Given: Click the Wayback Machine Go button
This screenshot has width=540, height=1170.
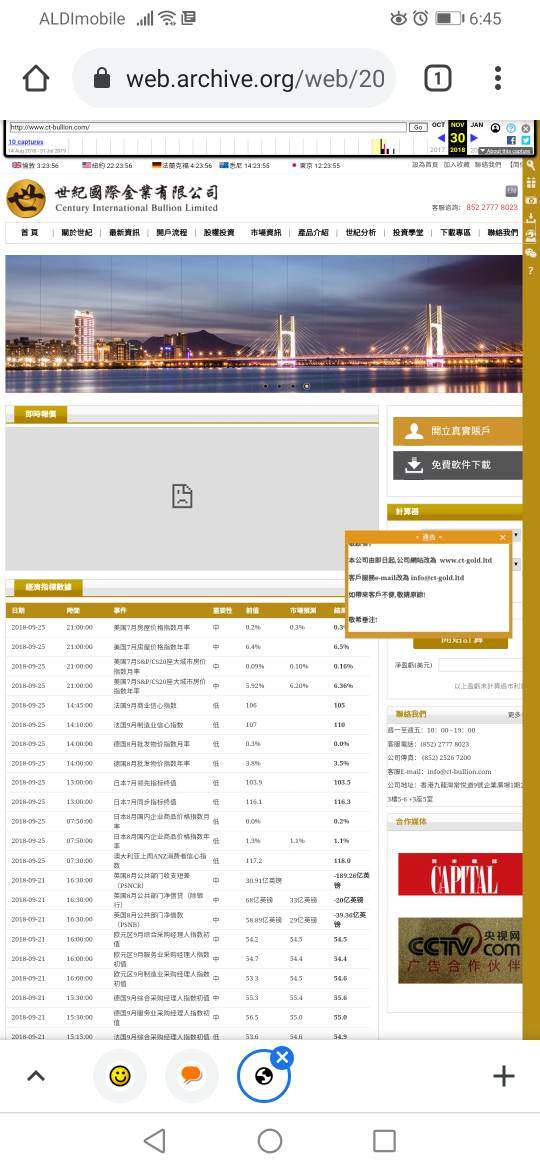Looking at the screenshot, I should click(x=418, y=128).
